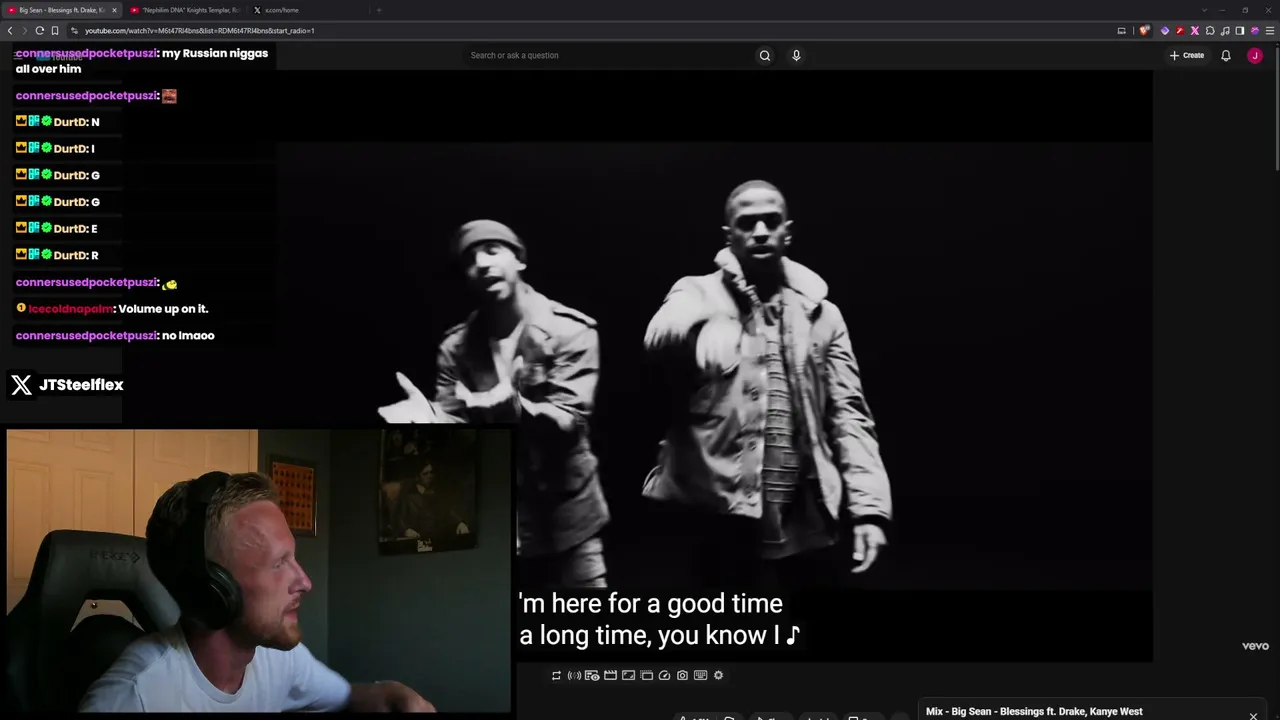Switch to the Nephilim DNA Knights Templar tab
This screenshot has height=720, width=1280.
[185, 10]
